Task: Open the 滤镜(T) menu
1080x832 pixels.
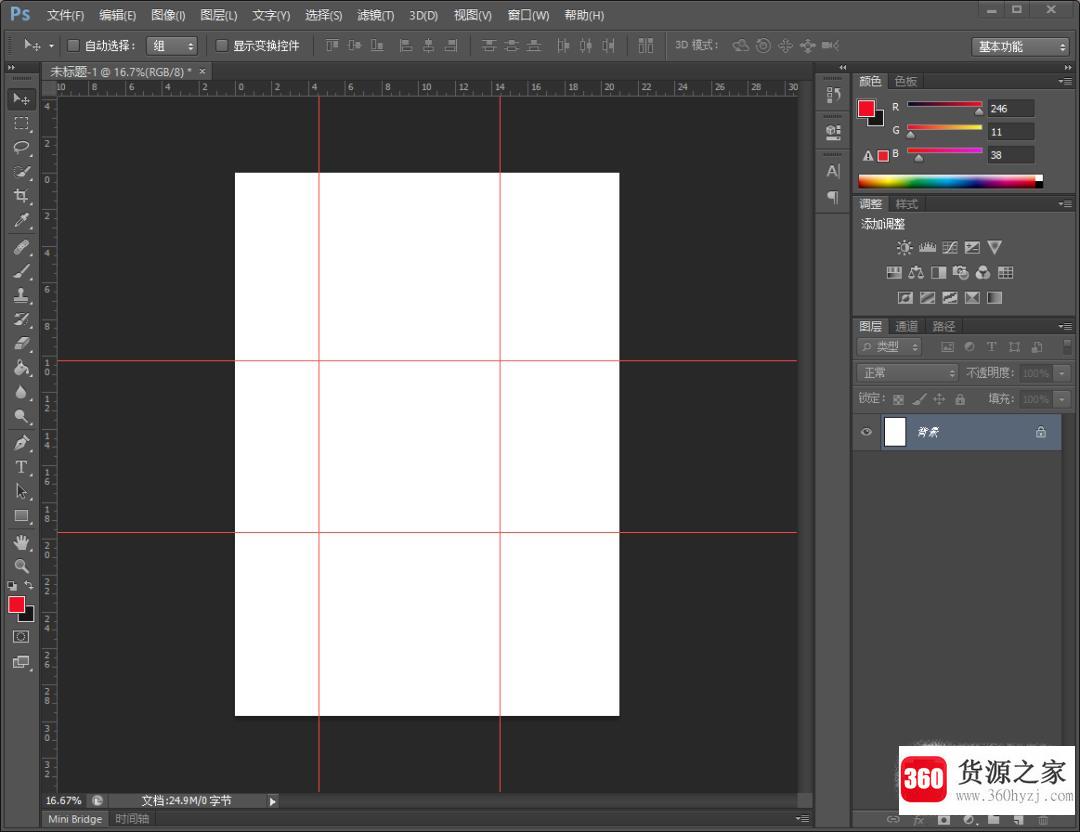Action: pos(375,15)
